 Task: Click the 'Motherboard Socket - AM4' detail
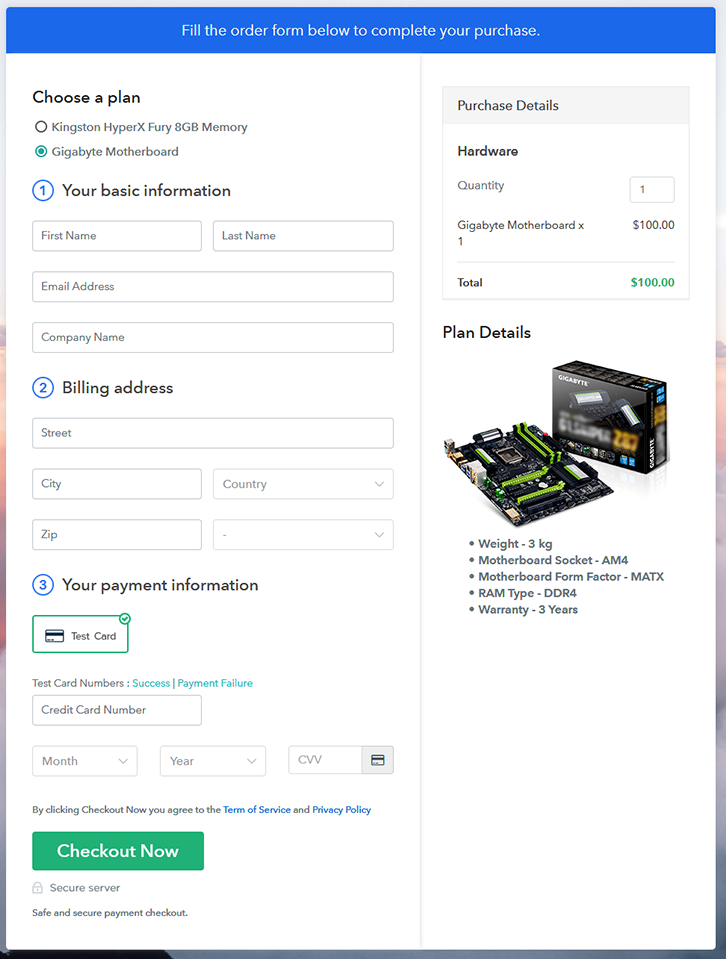click(553, 560)
